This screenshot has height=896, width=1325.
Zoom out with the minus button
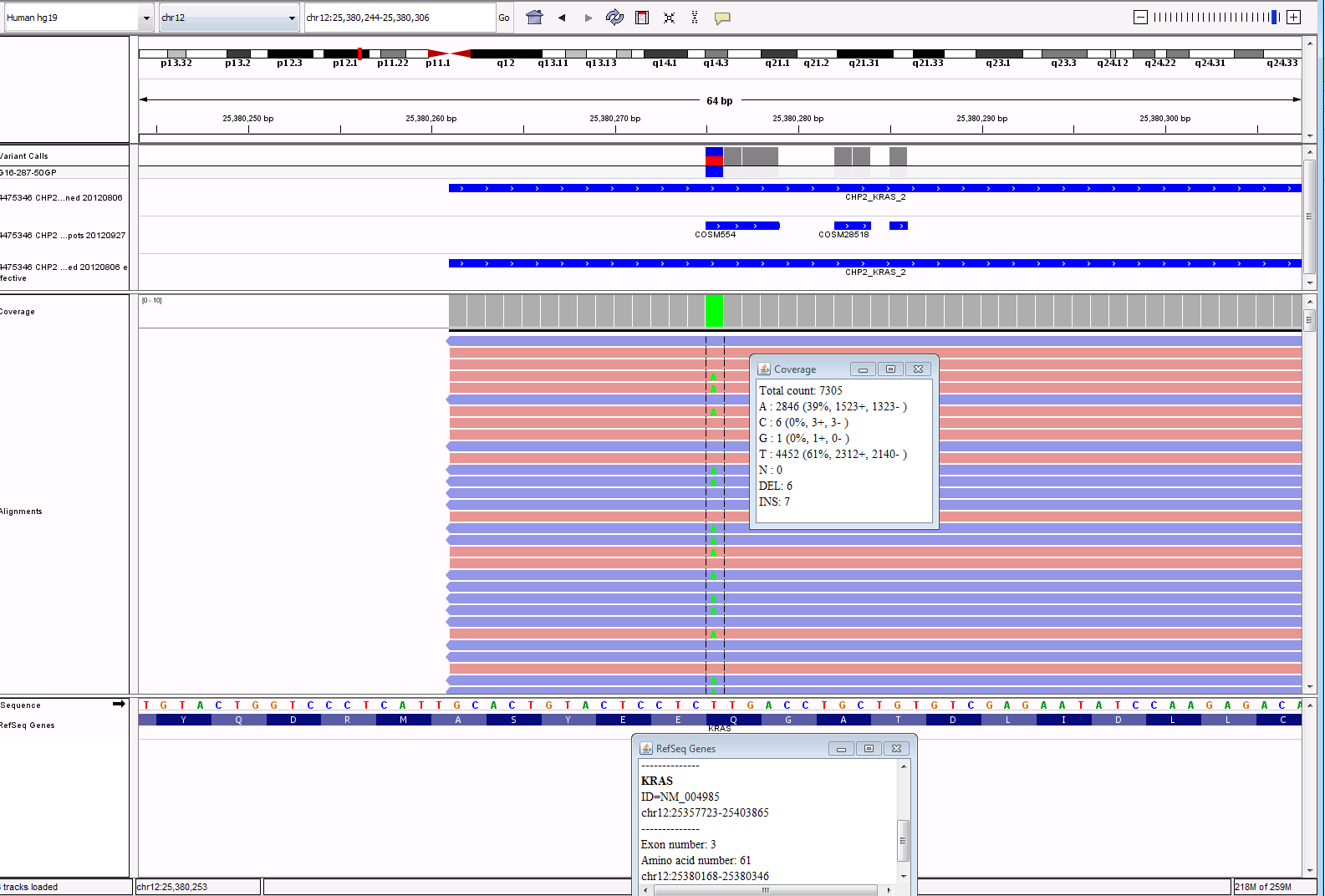tap(1140, 18)
